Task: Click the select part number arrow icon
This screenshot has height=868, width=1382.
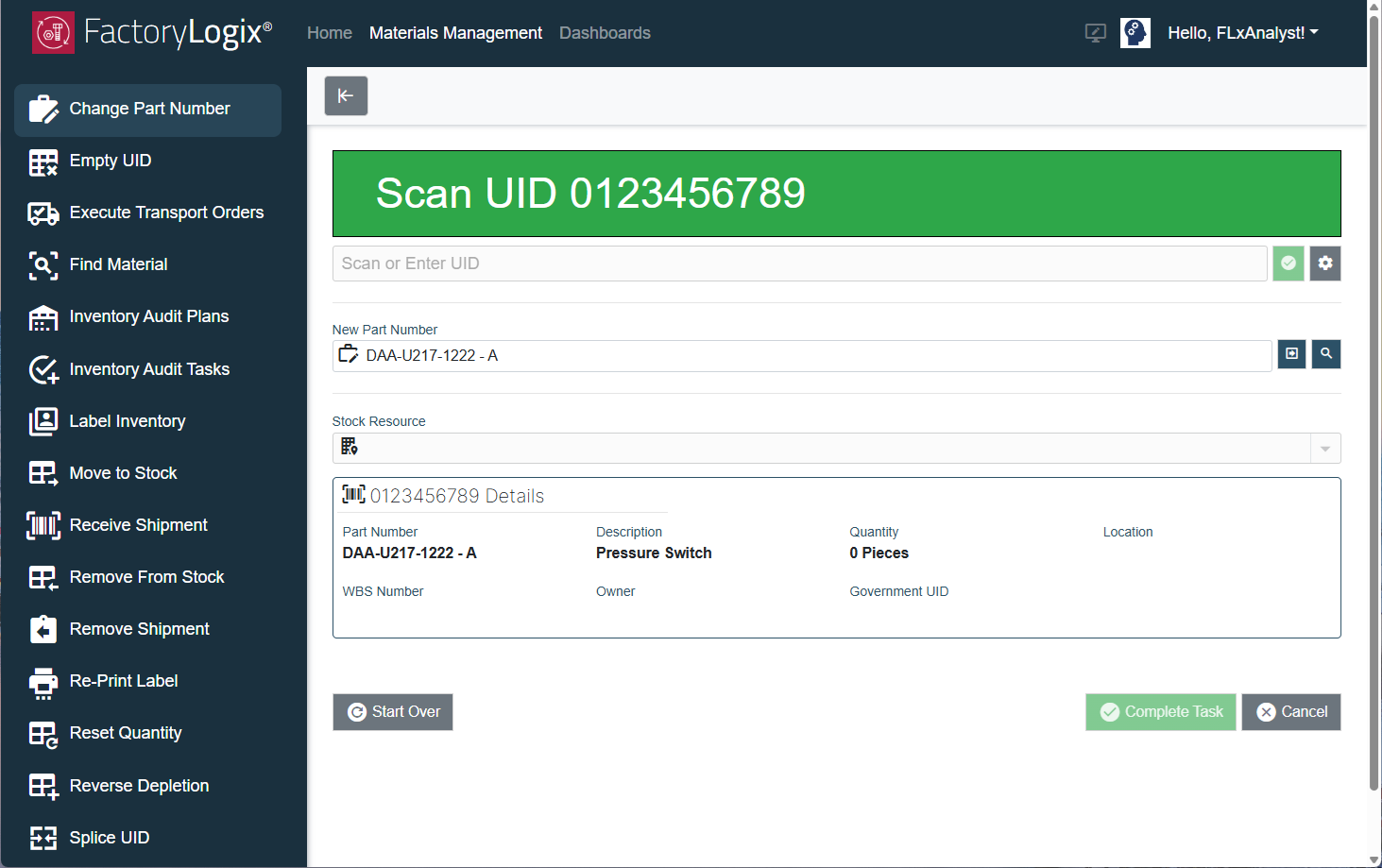Action: click(x=1291, y=354)
